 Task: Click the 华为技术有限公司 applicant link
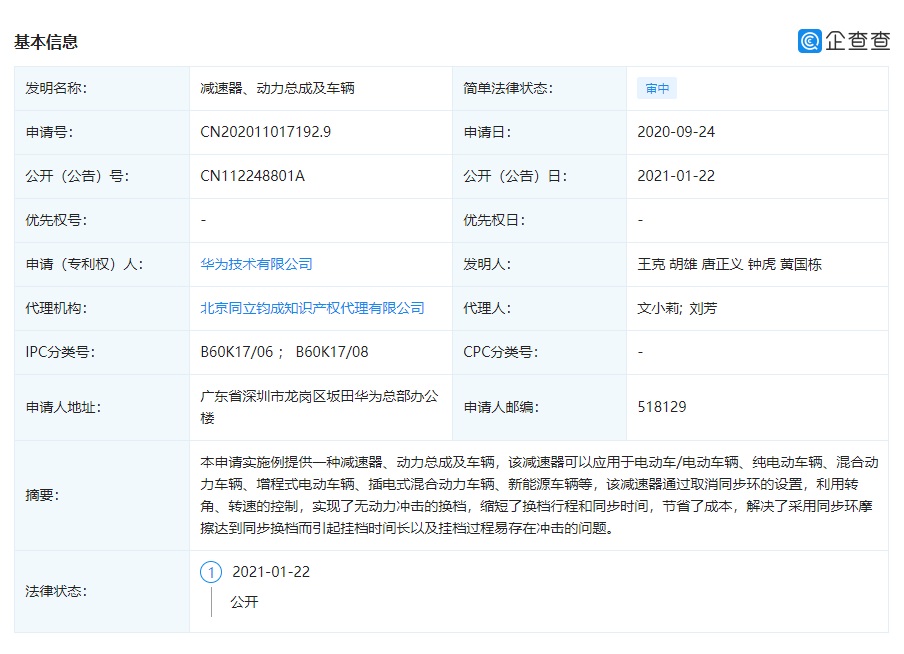pyautogui.click(x=260, y=264)
